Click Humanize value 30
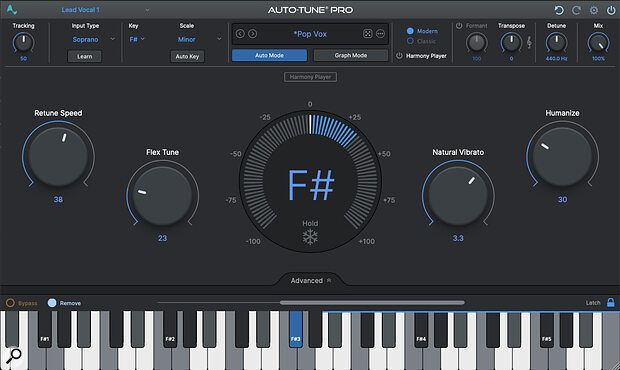Image resolution: width=620 pixels, height=370 pixels. pyautogui.click(x=562, y=199)
